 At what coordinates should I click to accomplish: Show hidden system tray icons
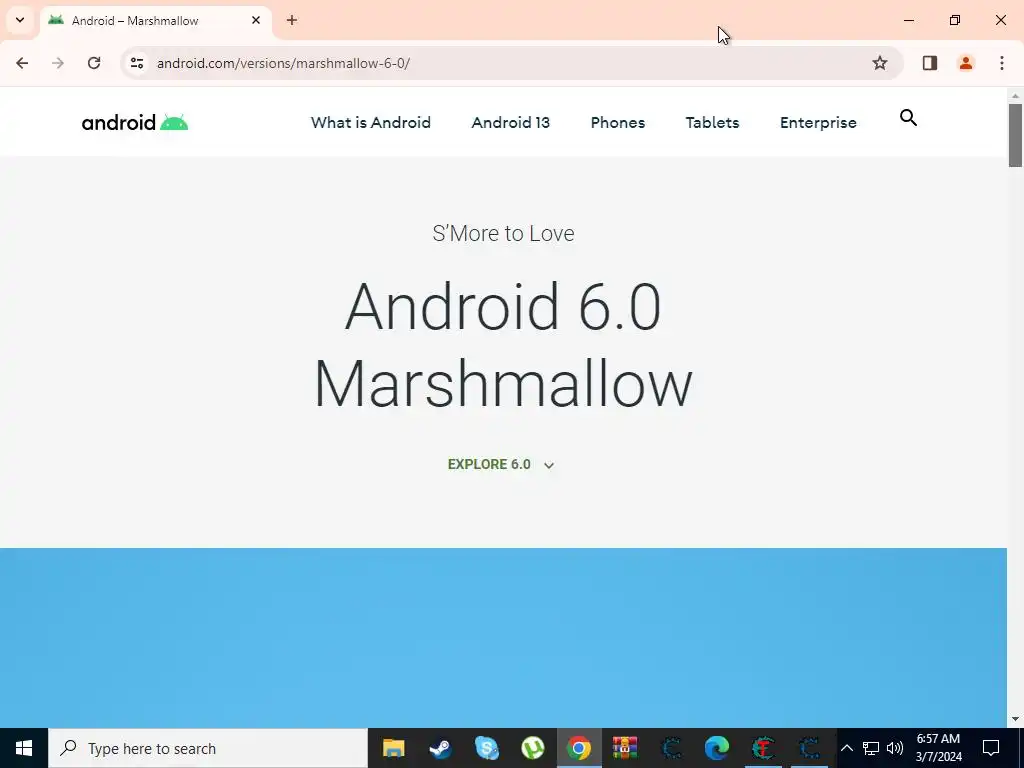pyautogui.click(x=846, y=748)
